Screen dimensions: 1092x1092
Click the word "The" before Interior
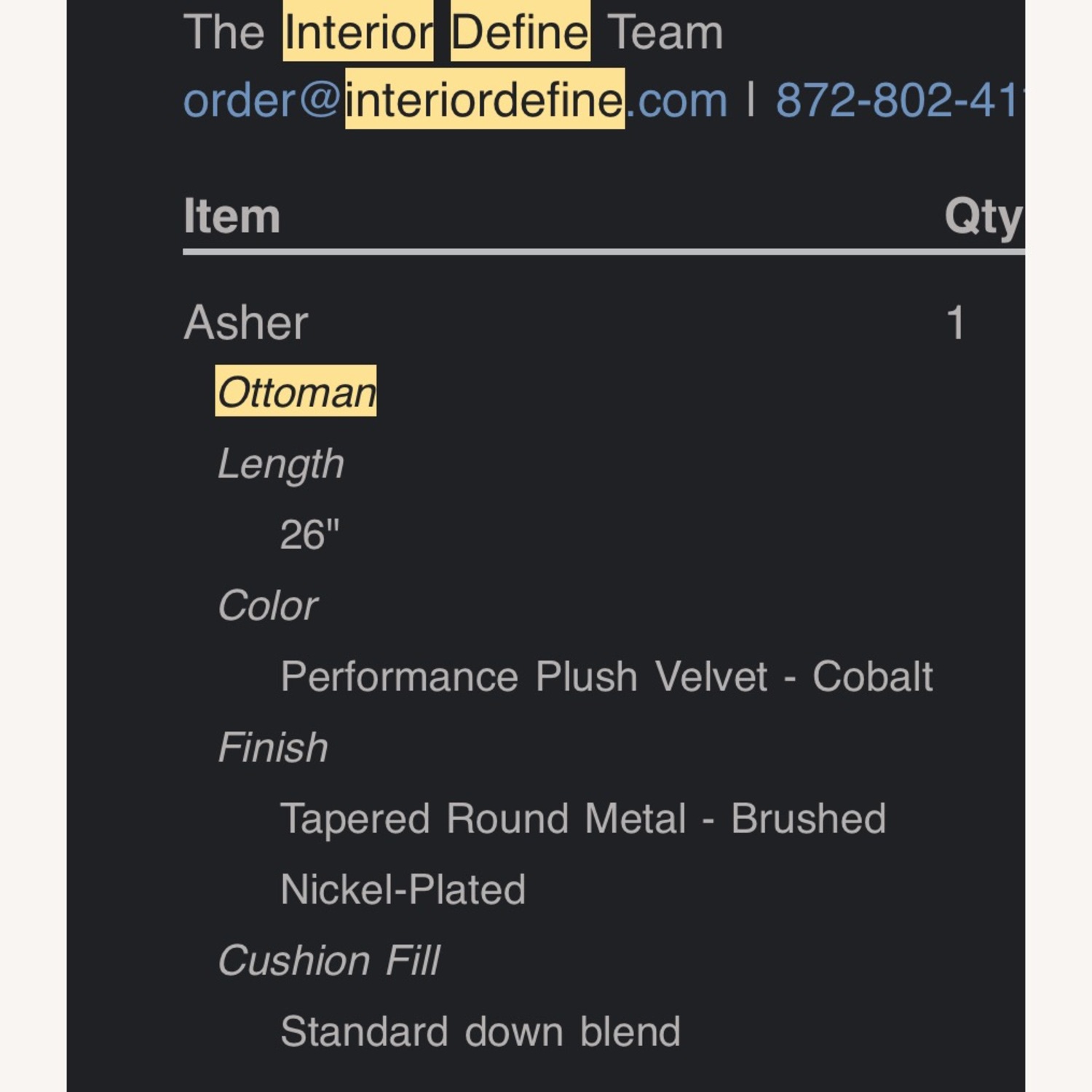[223, 33]
